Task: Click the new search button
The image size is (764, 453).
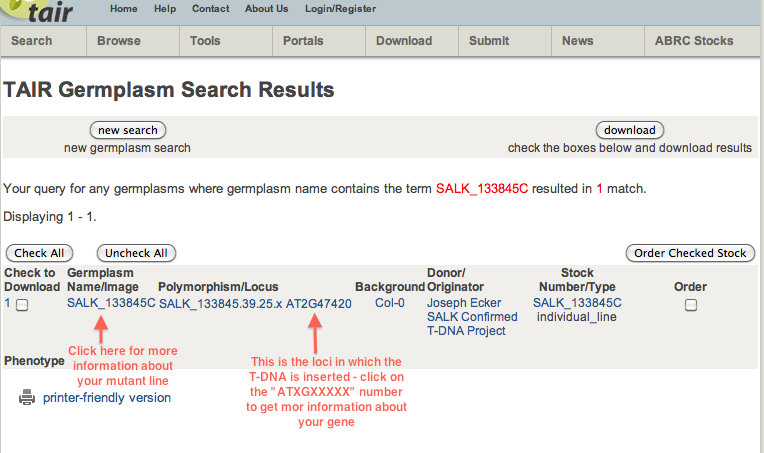Action: click(x=128, y=130)
